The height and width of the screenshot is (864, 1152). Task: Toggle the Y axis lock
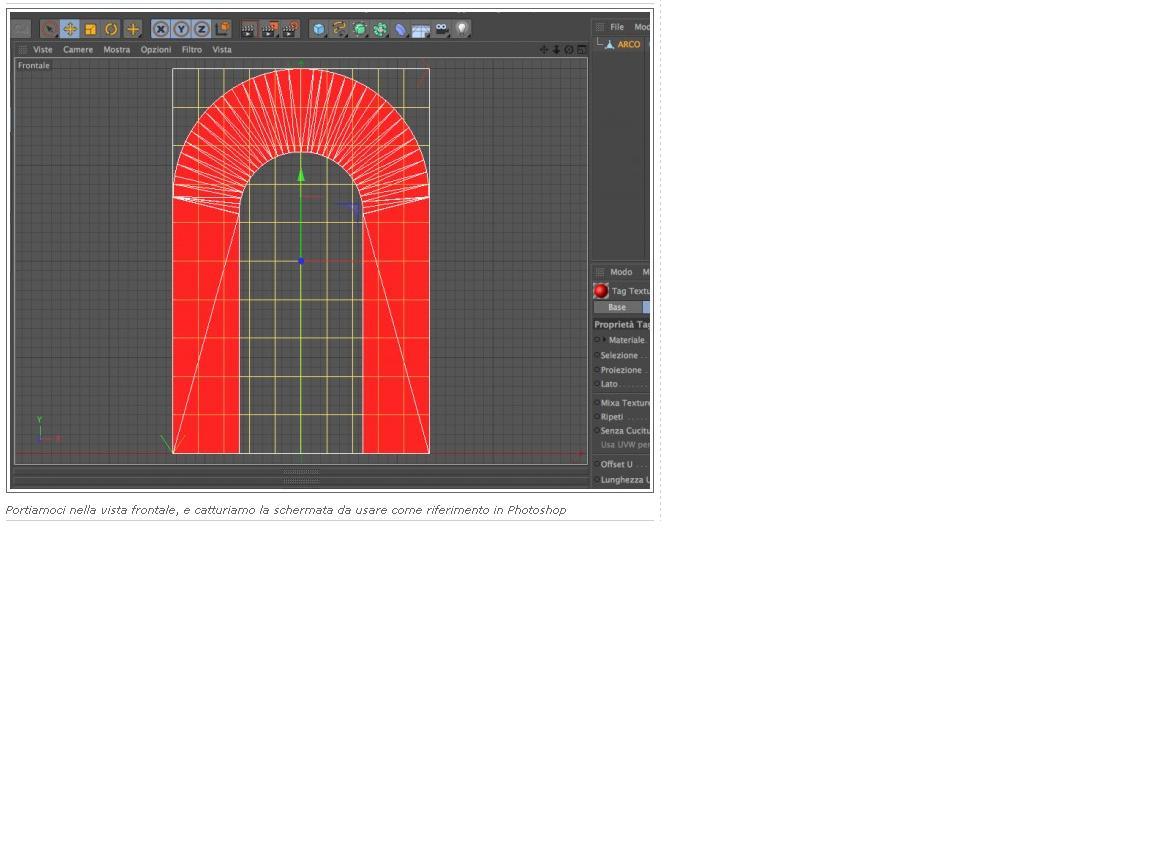click(x=181, y=29)
